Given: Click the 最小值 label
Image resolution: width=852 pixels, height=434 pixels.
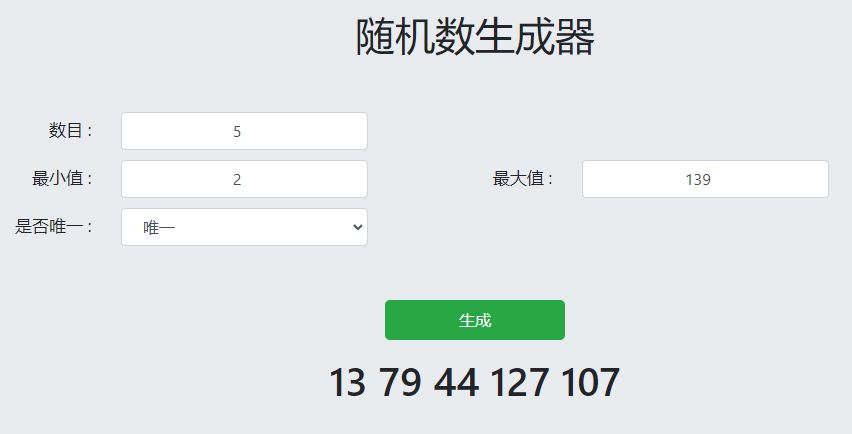Looking at the screenshot, I should 62,179.
